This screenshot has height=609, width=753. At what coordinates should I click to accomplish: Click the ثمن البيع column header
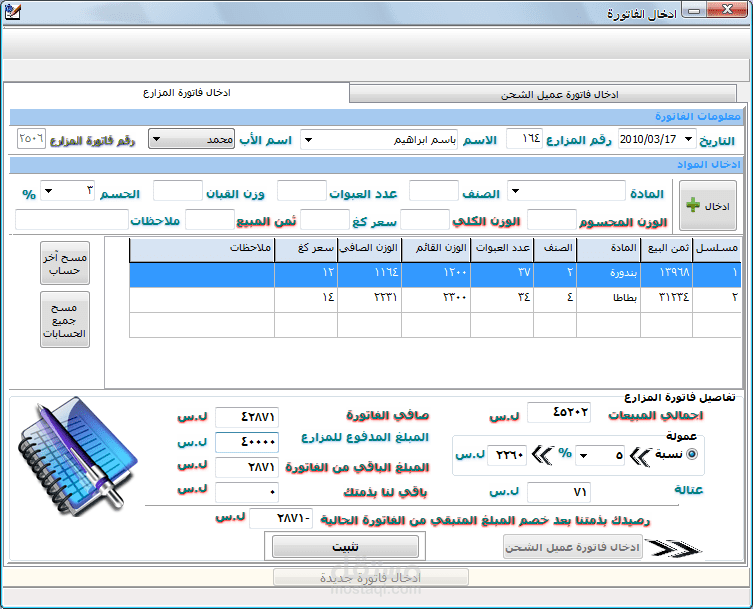[x=667, y=248]
